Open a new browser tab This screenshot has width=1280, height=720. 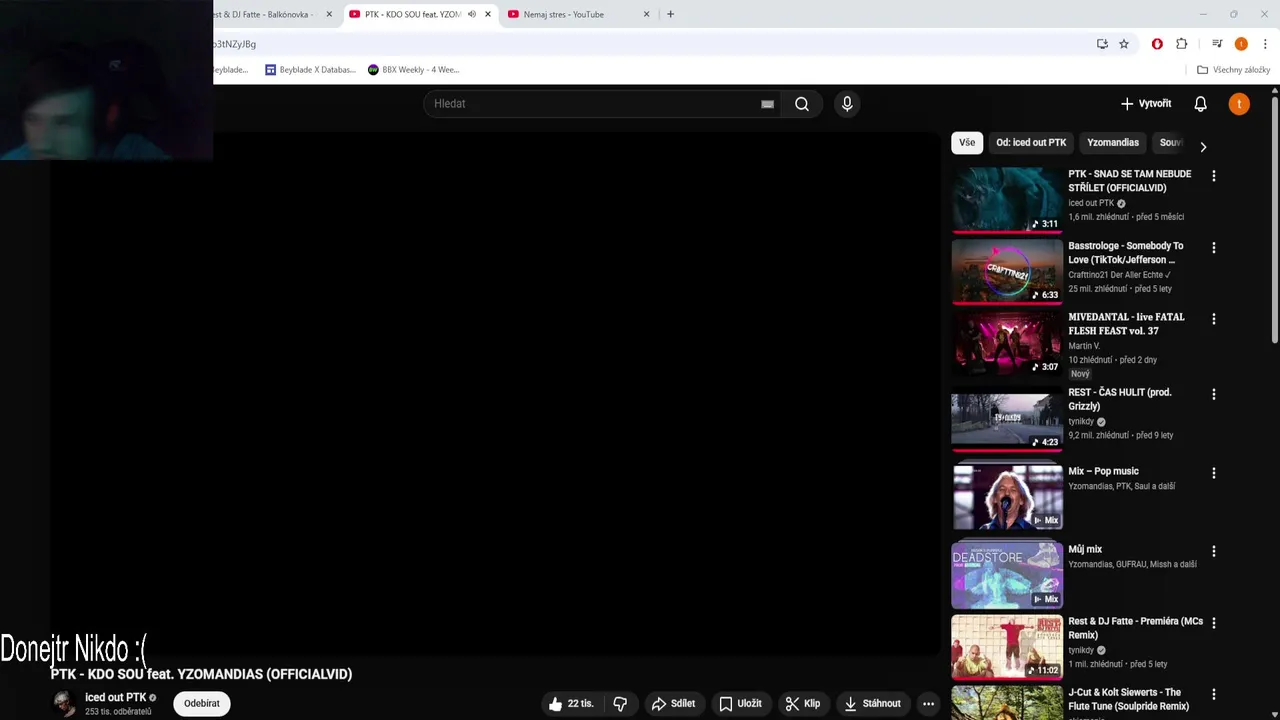tap(670, 14)
